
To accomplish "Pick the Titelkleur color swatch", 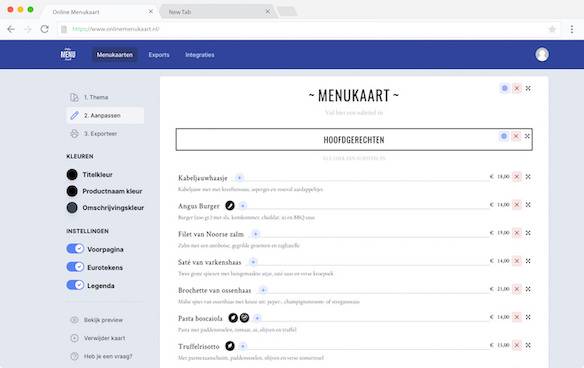I will click(x=72, y=174).
